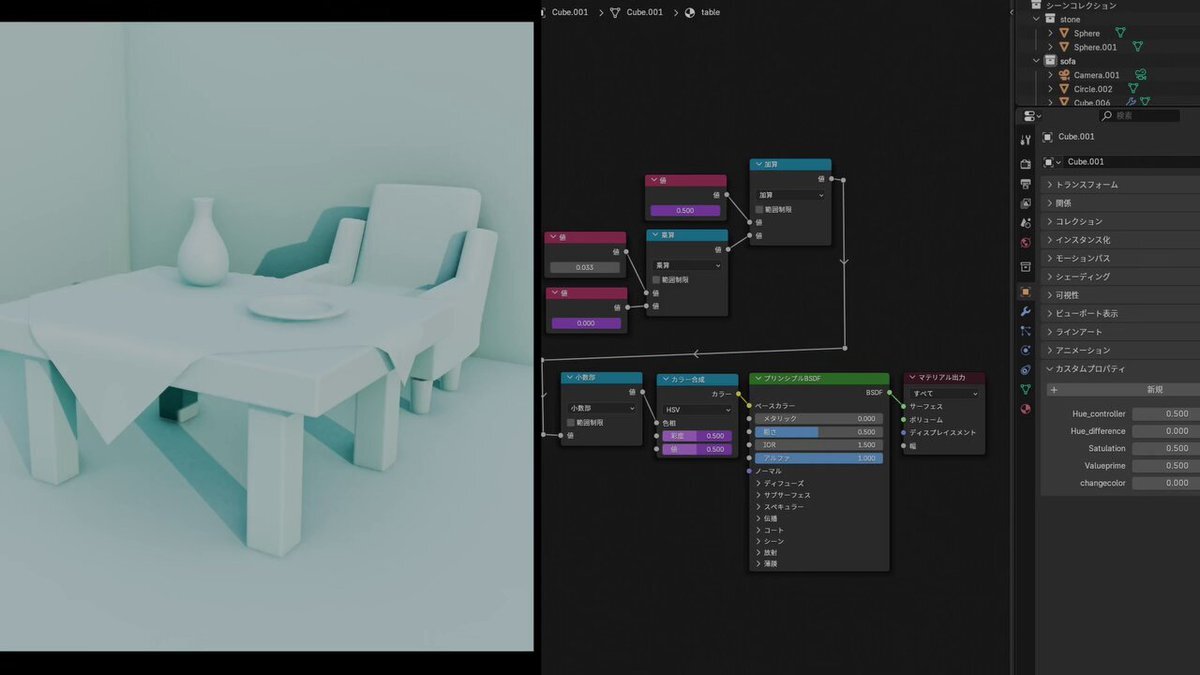Enable 範囲制限 checkbox in the 加算 node
Screen dimensions: 1200x675
[760, 210]
